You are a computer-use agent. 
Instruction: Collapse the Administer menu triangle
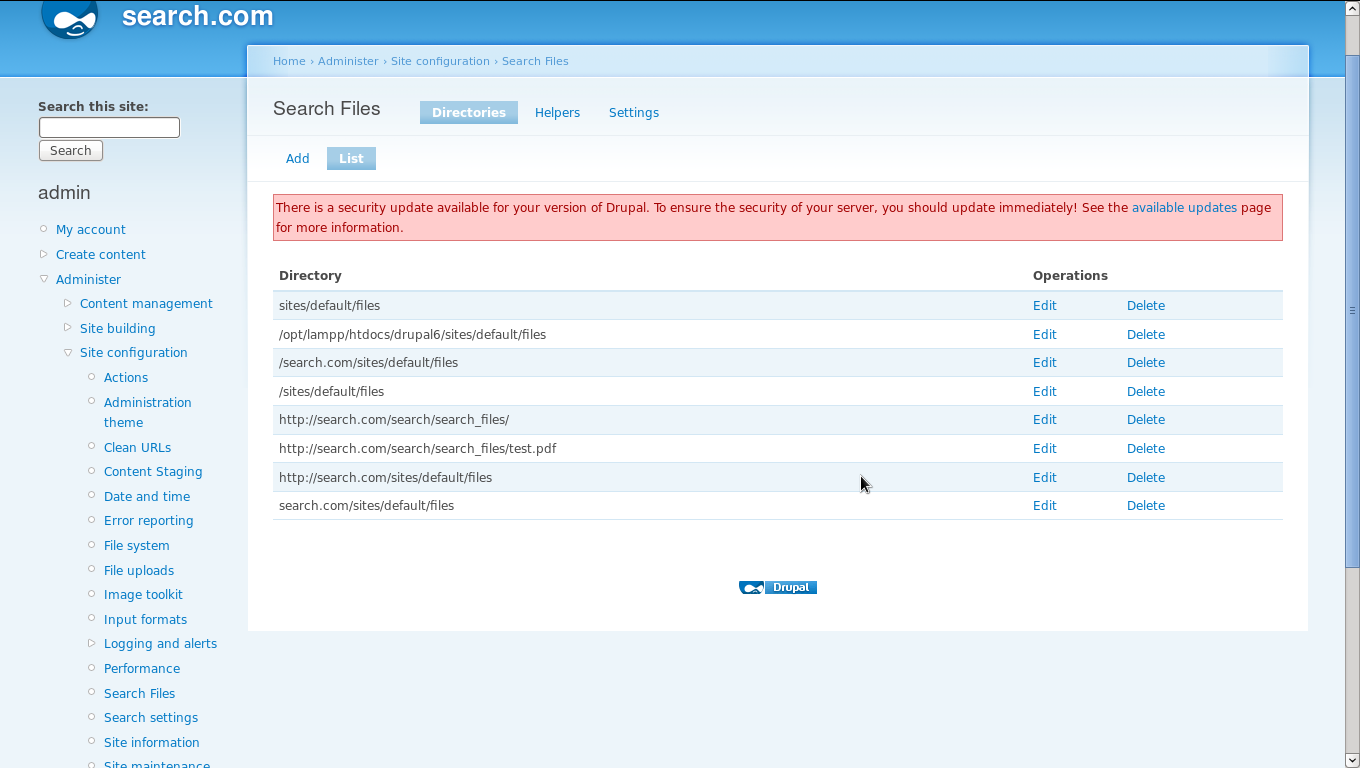[x=44, y=279]
